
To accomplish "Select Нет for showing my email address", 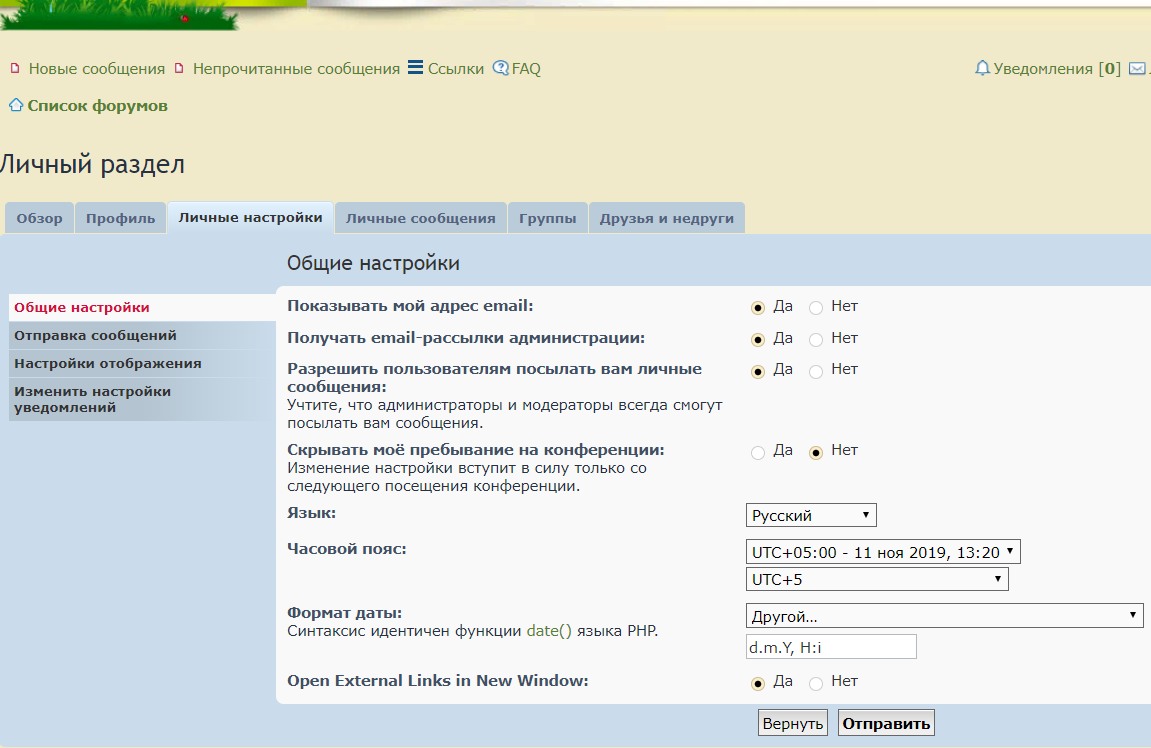I will tap(816, 308).
